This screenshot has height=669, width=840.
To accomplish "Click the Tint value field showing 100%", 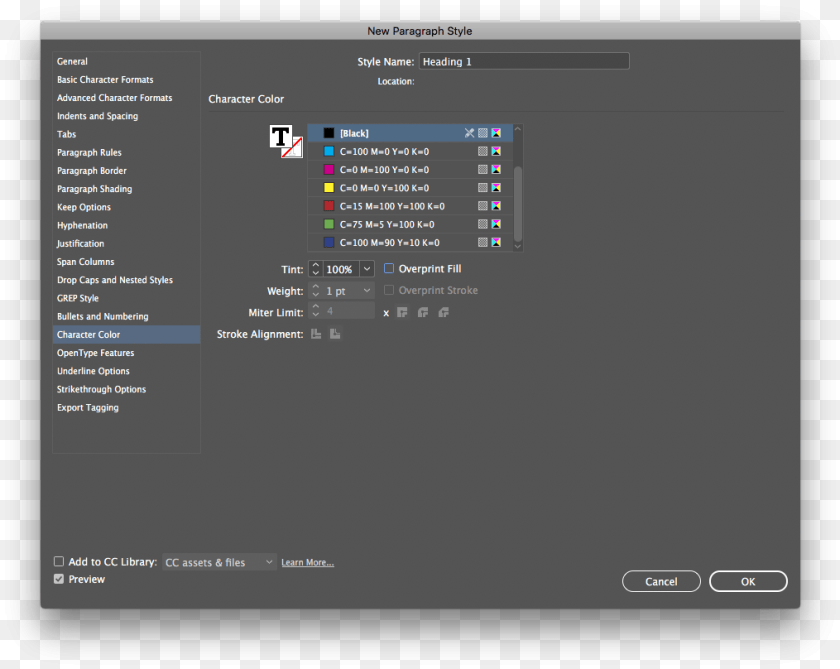I will pyautogui.click(x=341, y=269).
